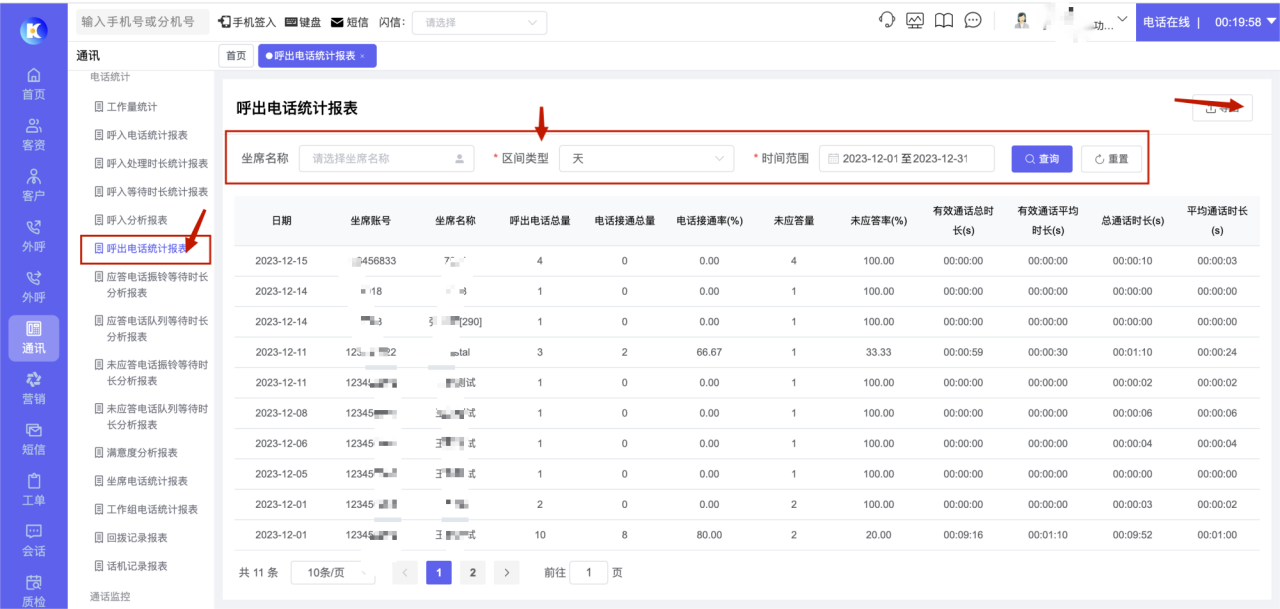Image resolution: width=1280 pixels, height=609 pixels.
Task: Click the 电话接通率(%) column header
Action: tap(709, 220)
